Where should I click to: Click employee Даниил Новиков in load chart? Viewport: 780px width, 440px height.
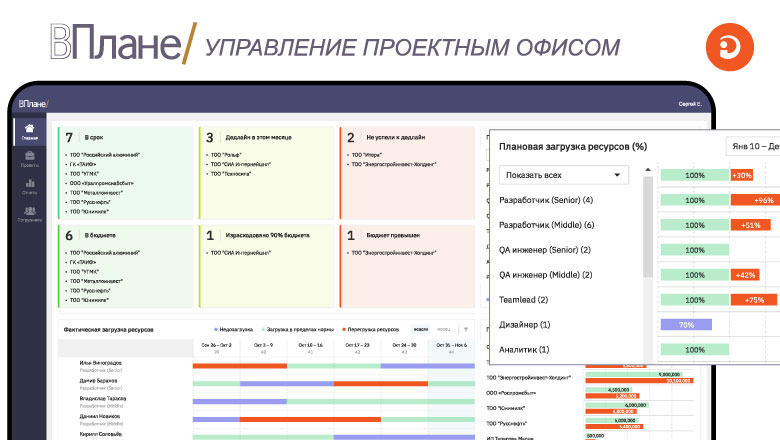[x=99, y=416]
